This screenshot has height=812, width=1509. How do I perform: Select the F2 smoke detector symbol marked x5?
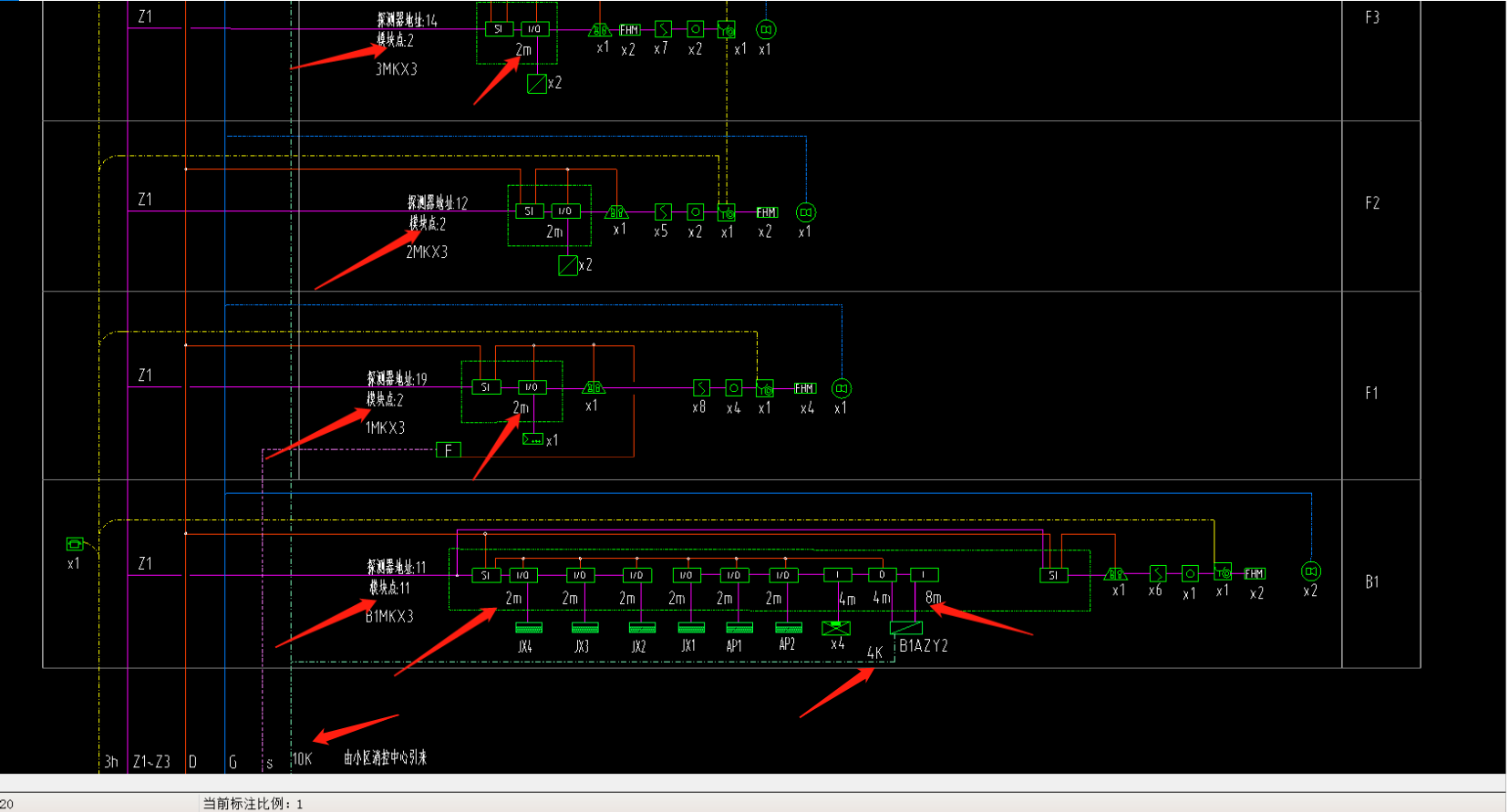point(663,212)
